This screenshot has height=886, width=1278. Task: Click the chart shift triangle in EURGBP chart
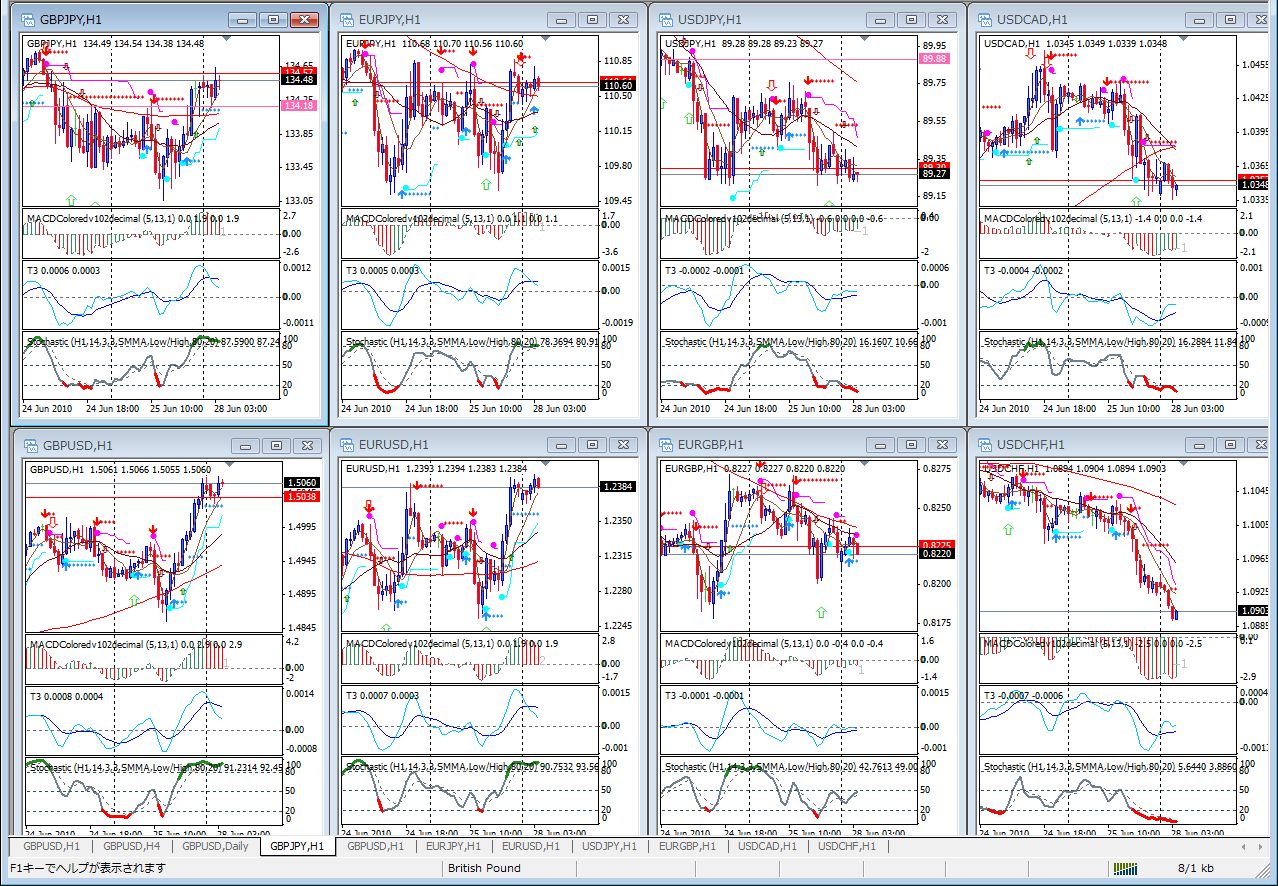pyautogui.click(x=865, y=465)
